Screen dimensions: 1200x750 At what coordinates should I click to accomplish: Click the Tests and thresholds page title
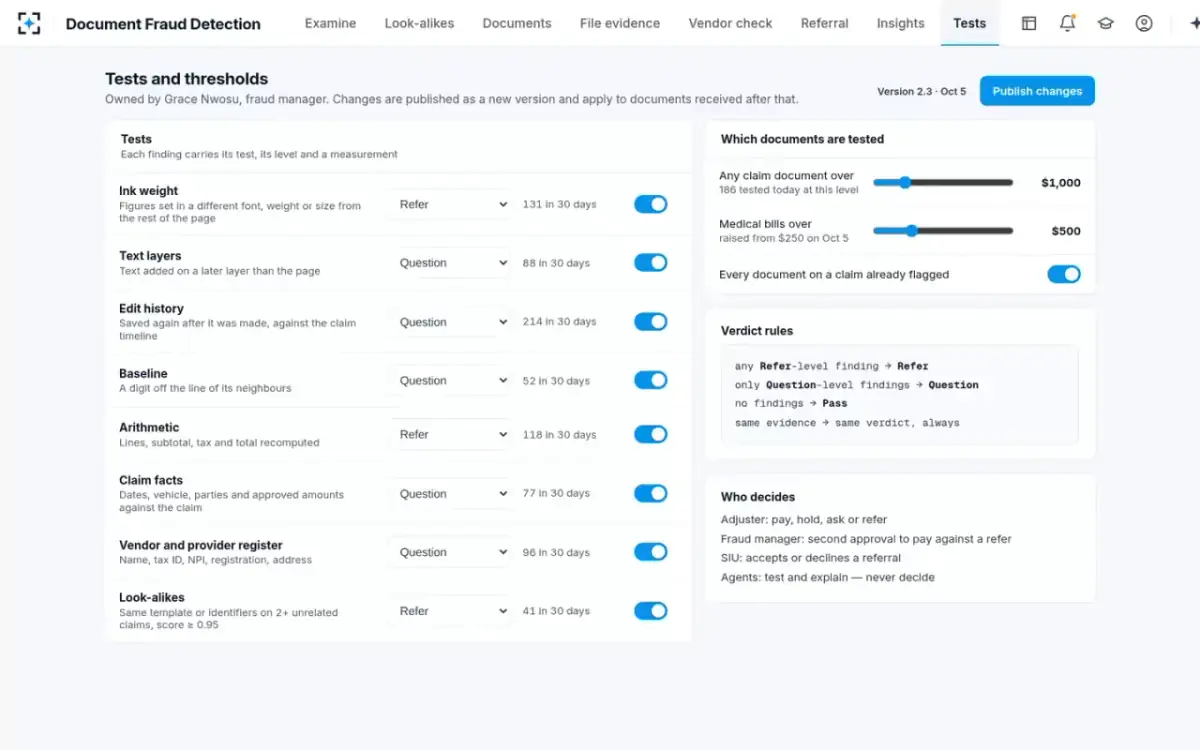[187, 79]
